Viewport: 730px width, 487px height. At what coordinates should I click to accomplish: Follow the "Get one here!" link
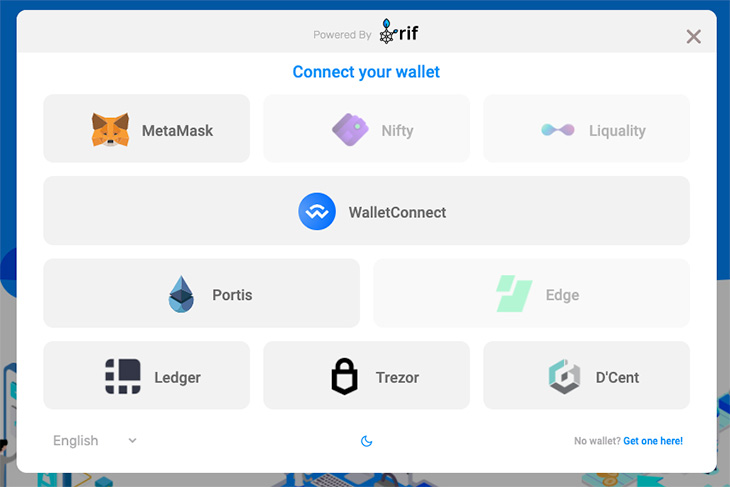[653, 441]
